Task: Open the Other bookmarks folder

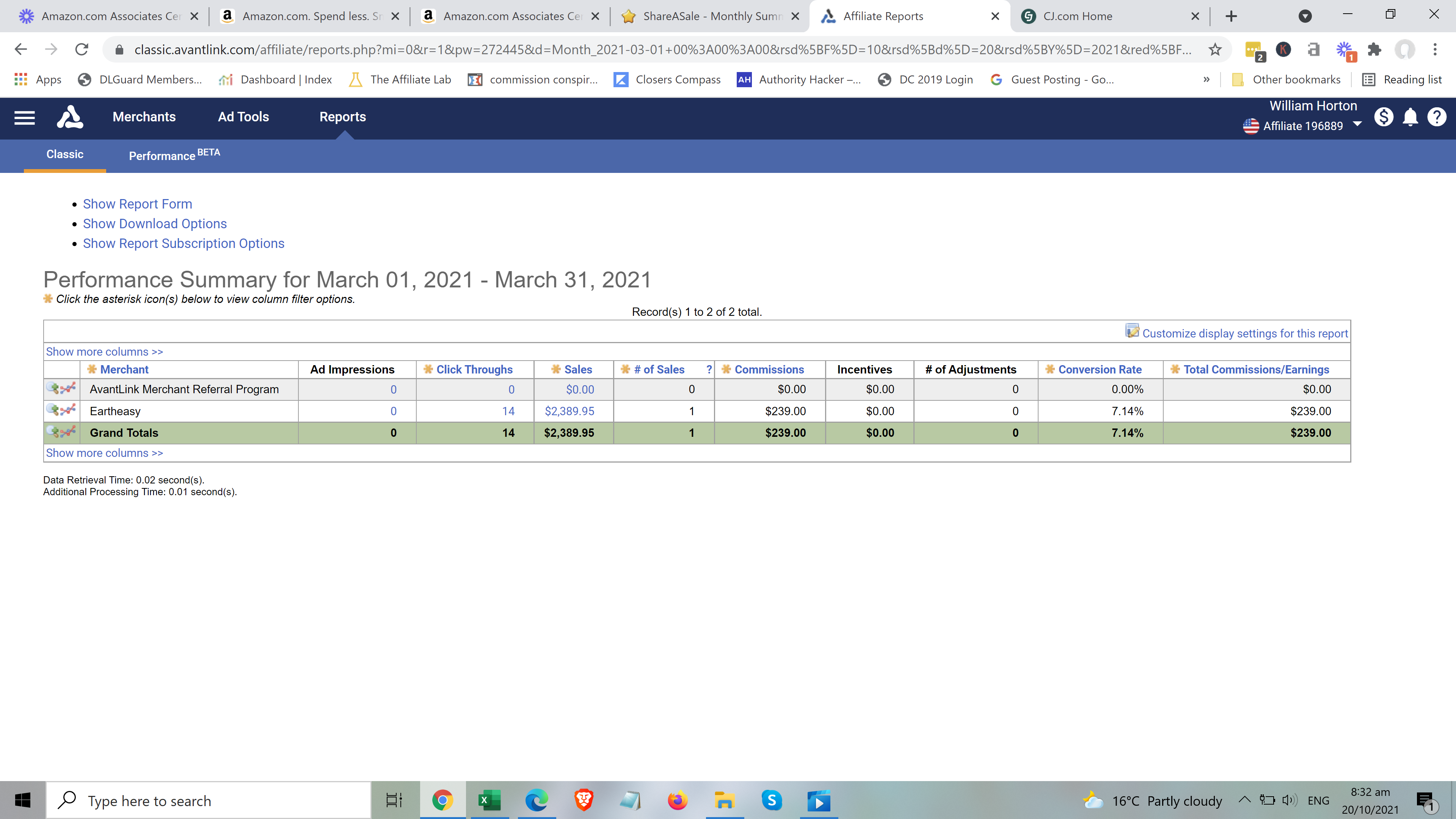Action: click(x=1286, y=80)
